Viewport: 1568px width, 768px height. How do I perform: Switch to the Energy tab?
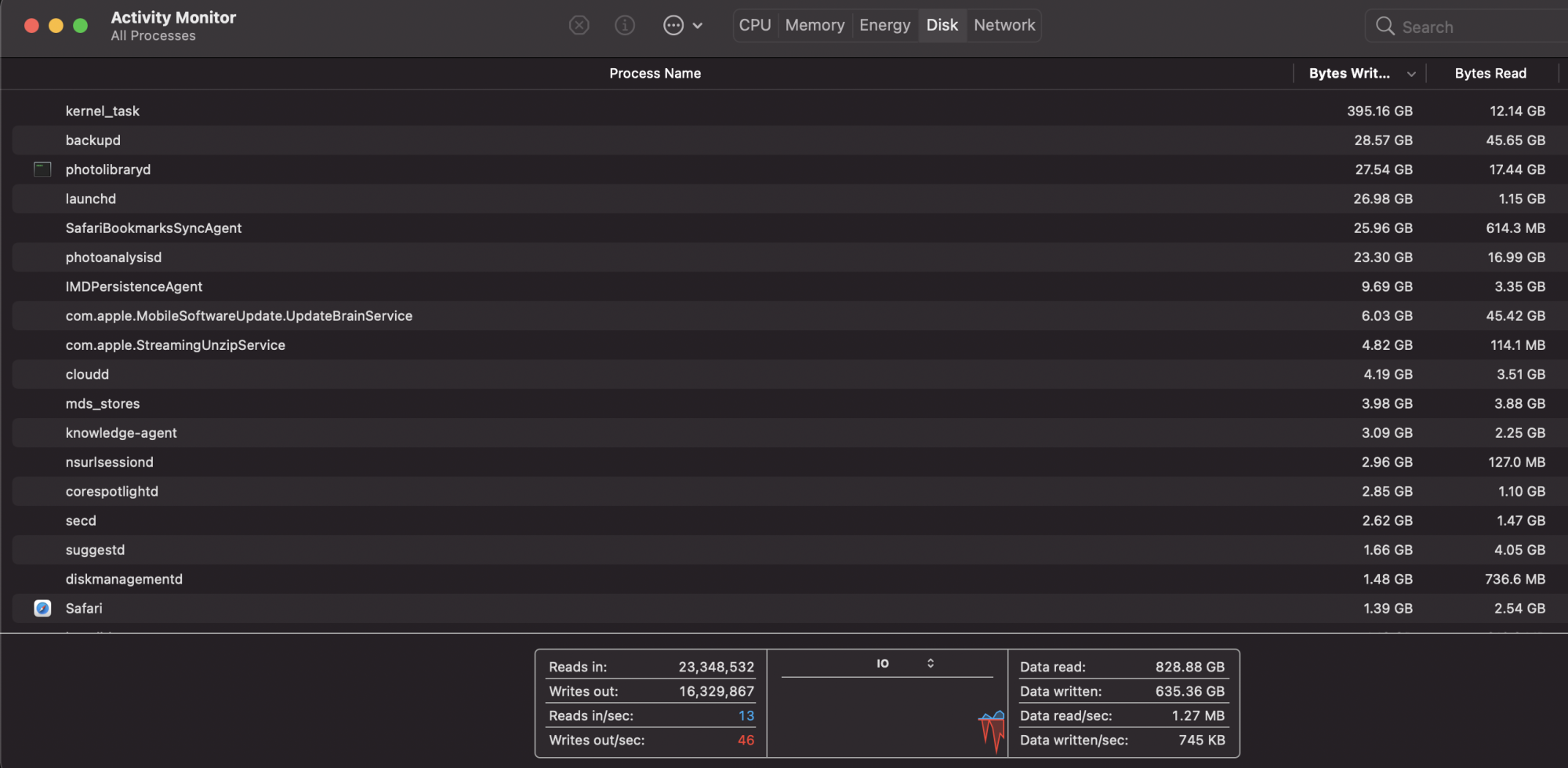point(884,25)
